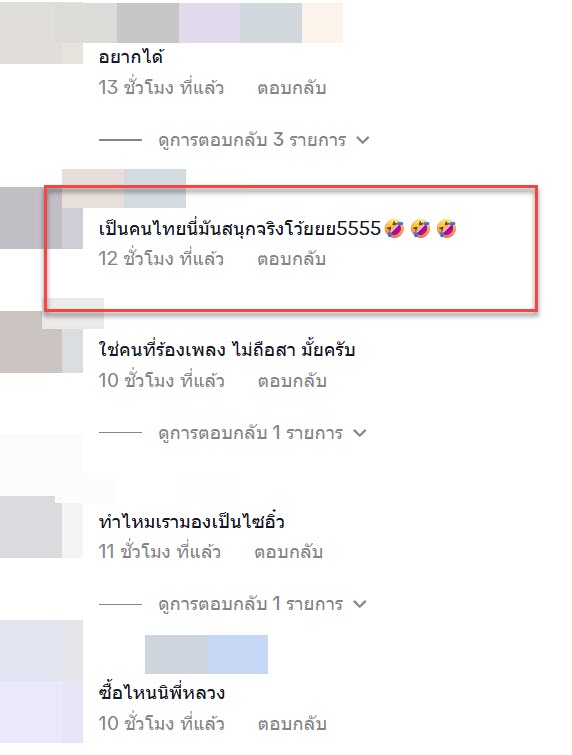Open avatar beside 'ใช่คนที่ร้องเพลง' comment

(x=41, y=342)
